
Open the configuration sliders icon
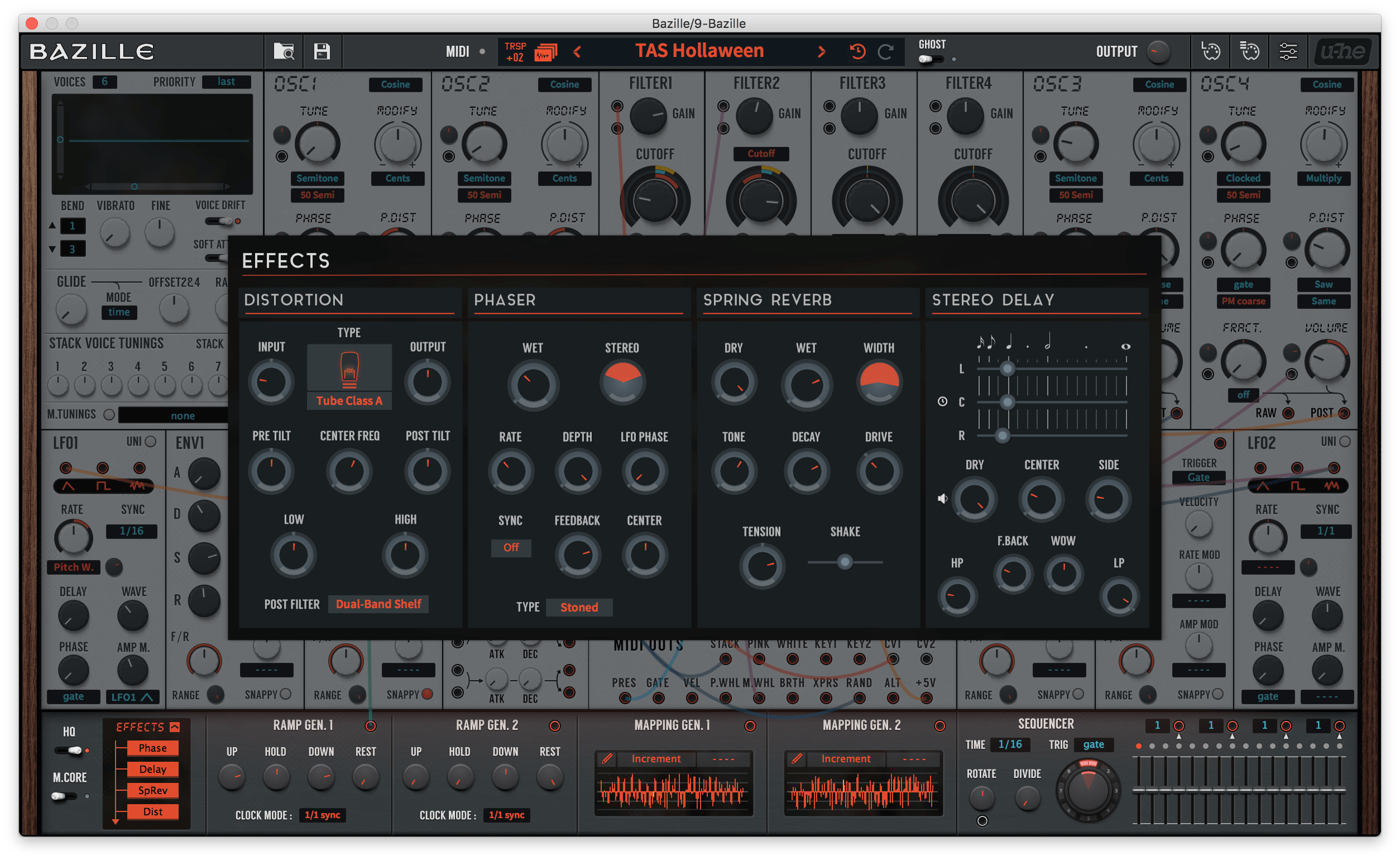click(1287, 52)
